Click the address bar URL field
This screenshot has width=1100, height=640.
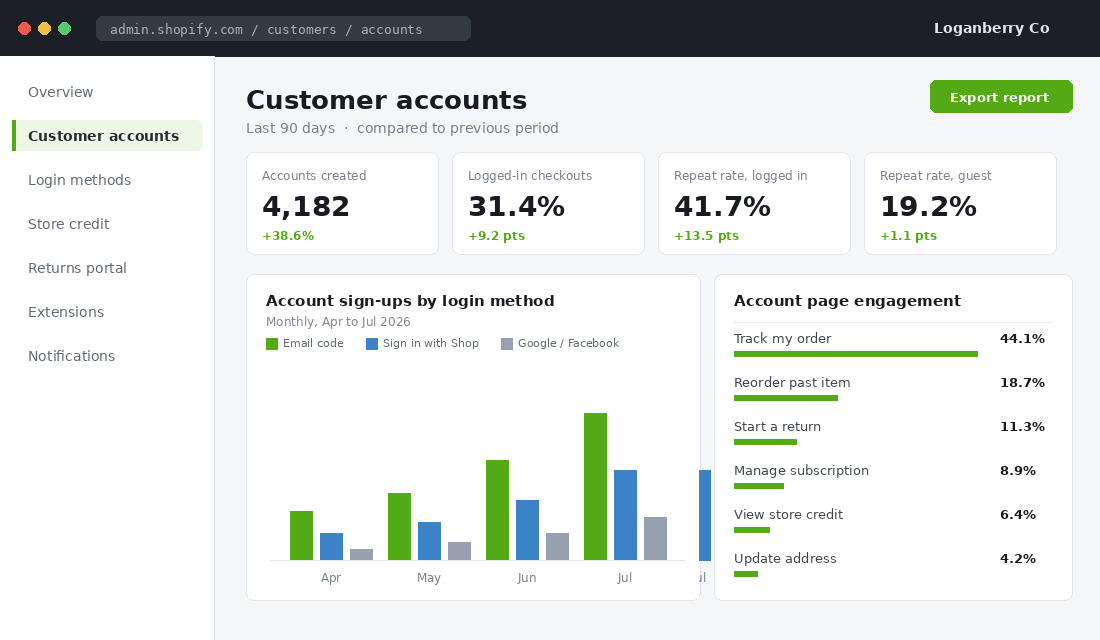click(x=283, y=29)
